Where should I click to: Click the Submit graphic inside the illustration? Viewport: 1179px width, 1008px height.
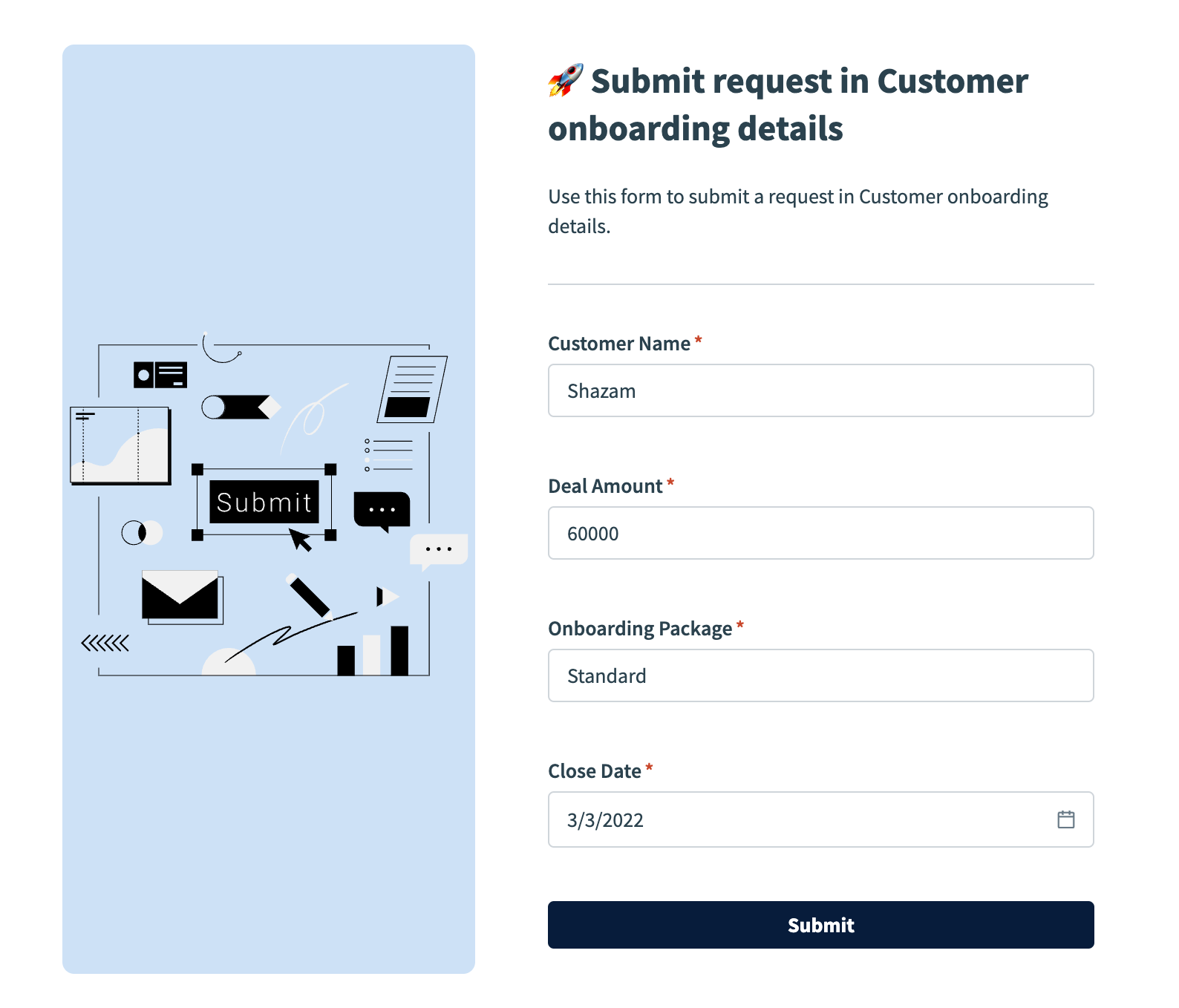(263, 503)
